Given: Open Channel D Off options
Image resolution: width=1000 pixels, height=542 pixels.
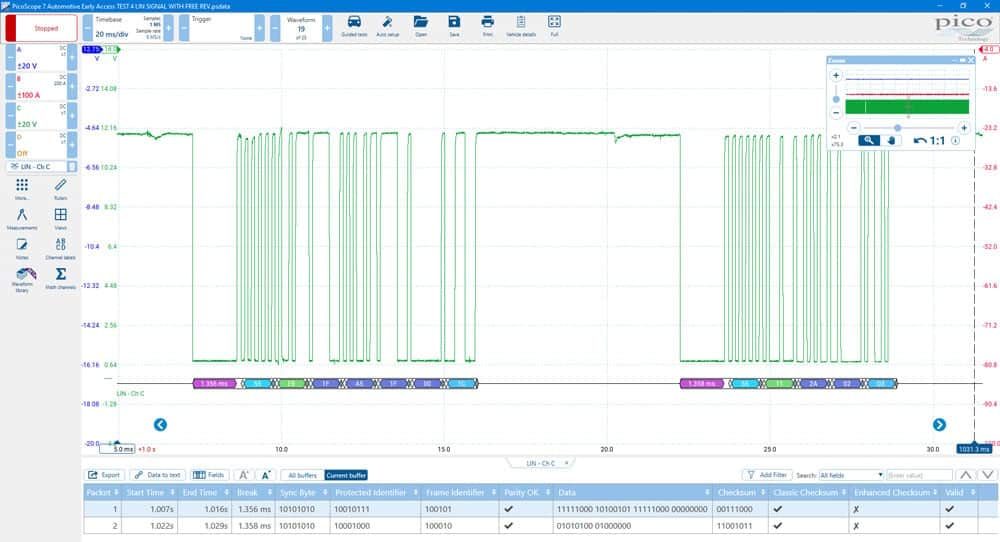Looking at the screenshot, I should pos(41,145).
